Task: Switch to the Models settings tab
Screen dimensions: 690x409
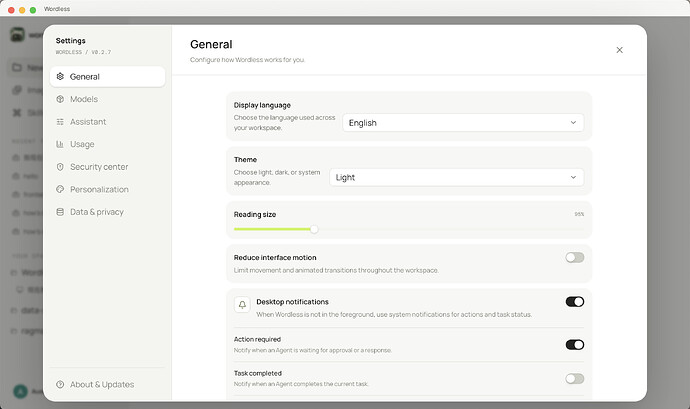Action: click(107, 99)
